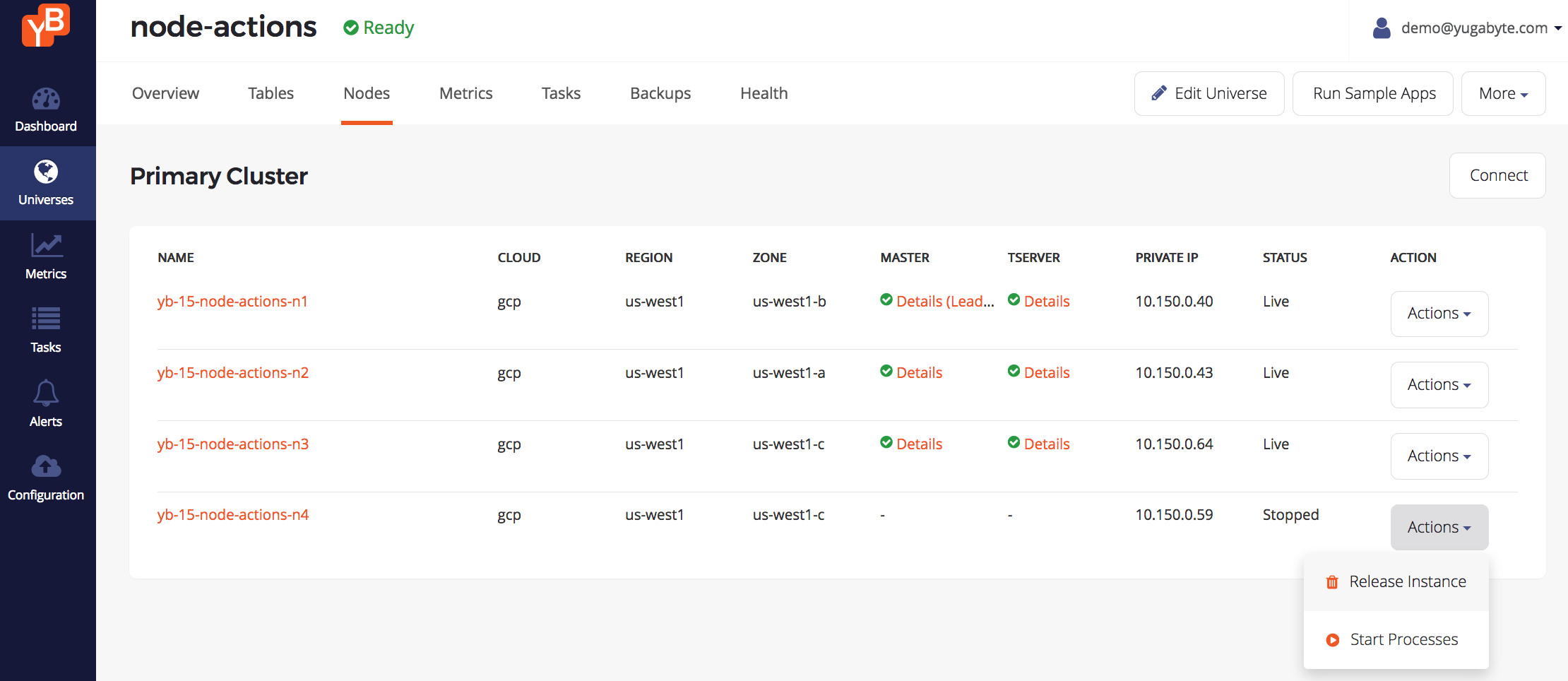The height and width of the screenshot is (681, 1568).
Task: Open the Dashboard sidebar icon
Action: coord(46,99)
